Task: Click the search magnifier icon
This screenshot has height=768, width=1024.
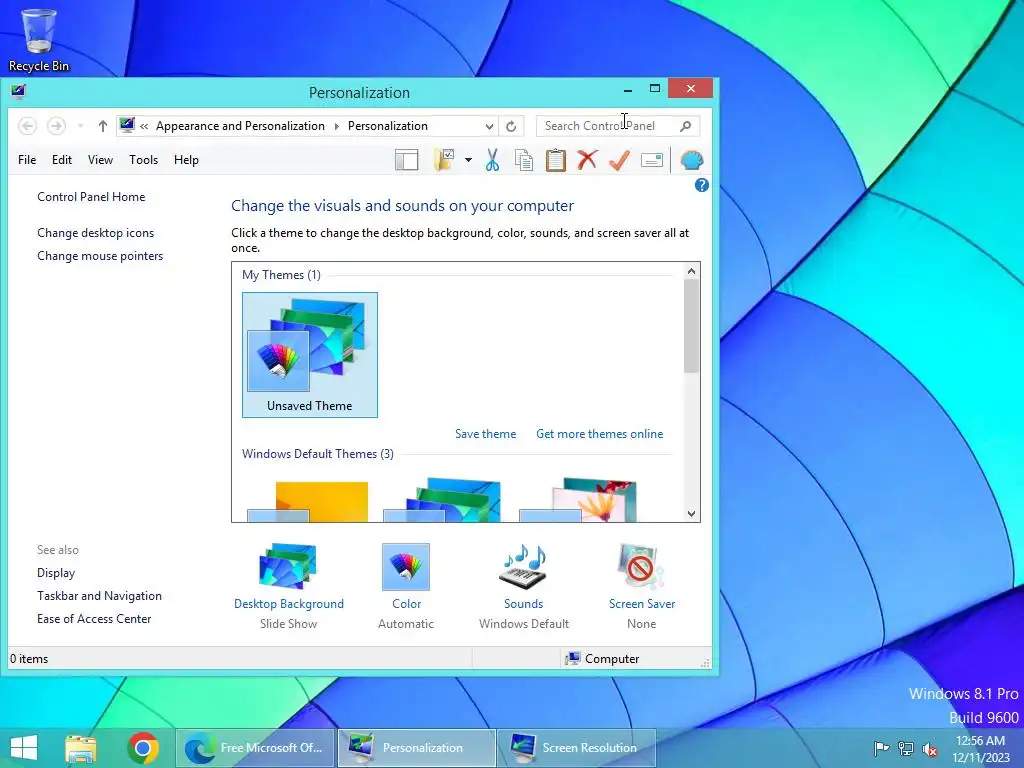Action: [685, 126]
